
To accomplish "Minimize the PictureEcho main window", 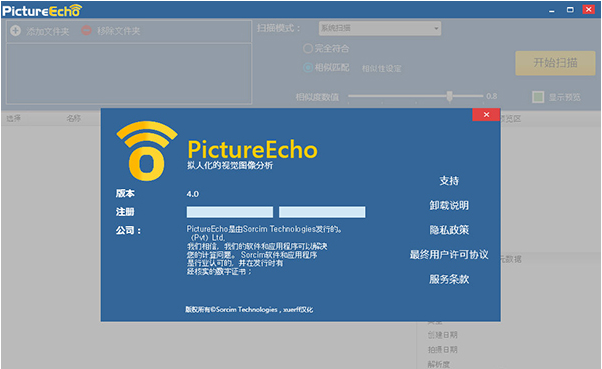I will (x=552, y=10).
